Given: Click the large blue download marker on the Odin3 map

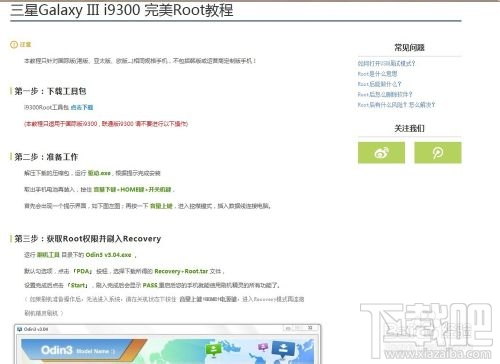Looking at the screenshot, I should [x=283, y=349].
